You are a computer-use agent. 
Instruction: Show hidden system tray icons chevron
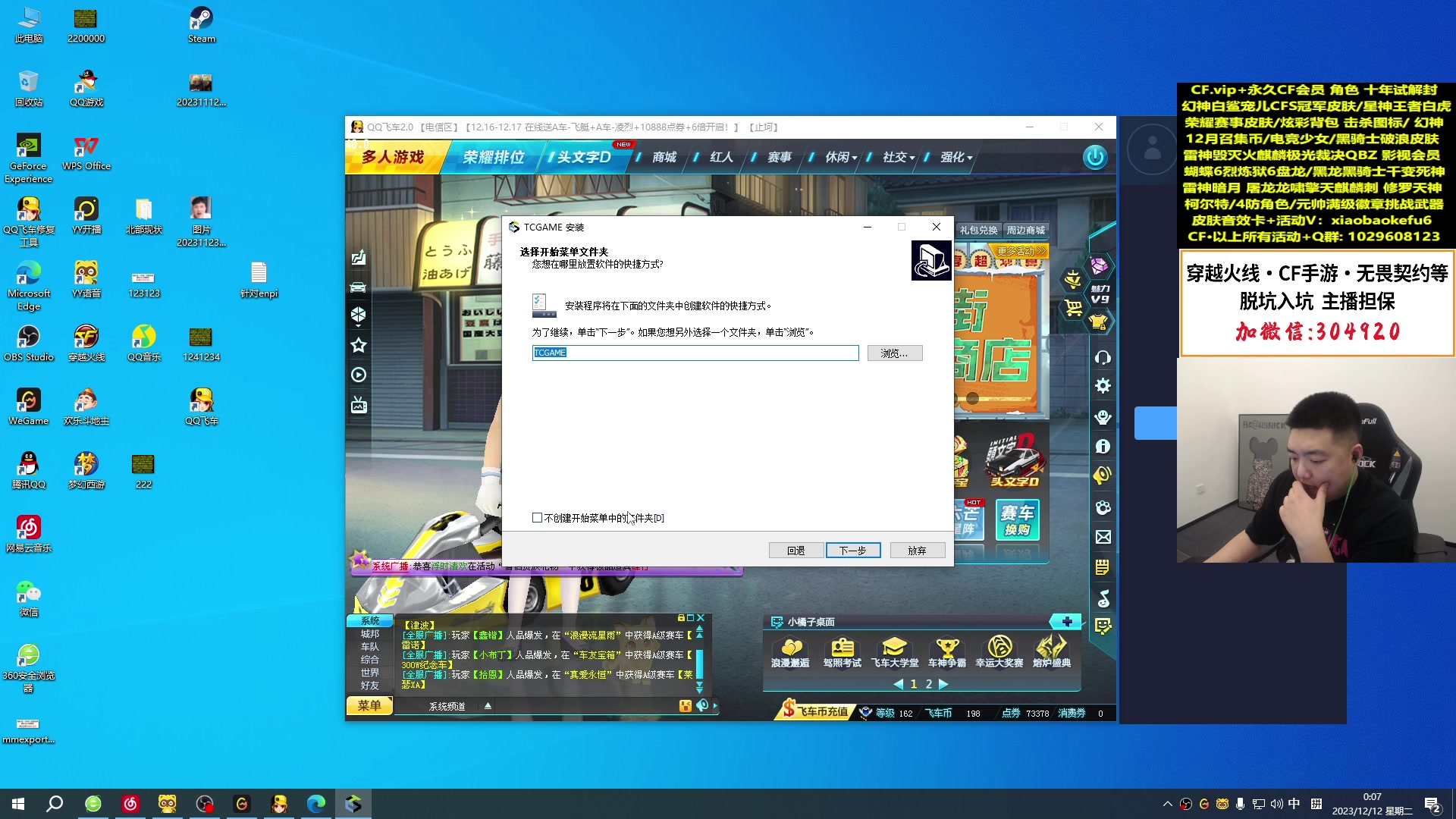pyautogui.click(x=1167, y=804)
